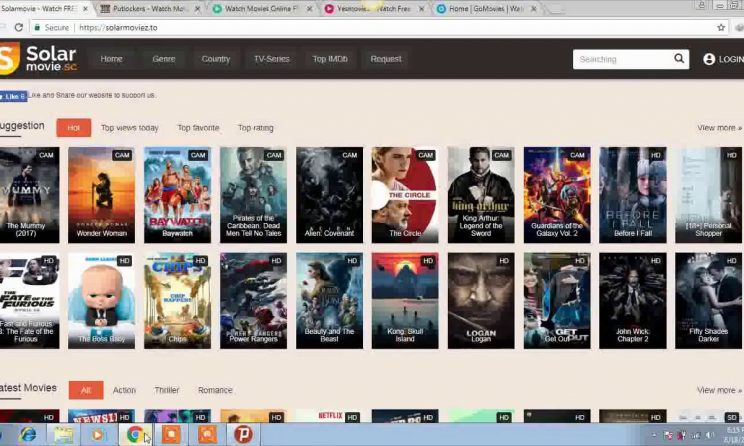The width and height of the screenshot is (744, 446).
Task: Click the address bar URL solarmoviez.to
Action: tap(118, 28)
